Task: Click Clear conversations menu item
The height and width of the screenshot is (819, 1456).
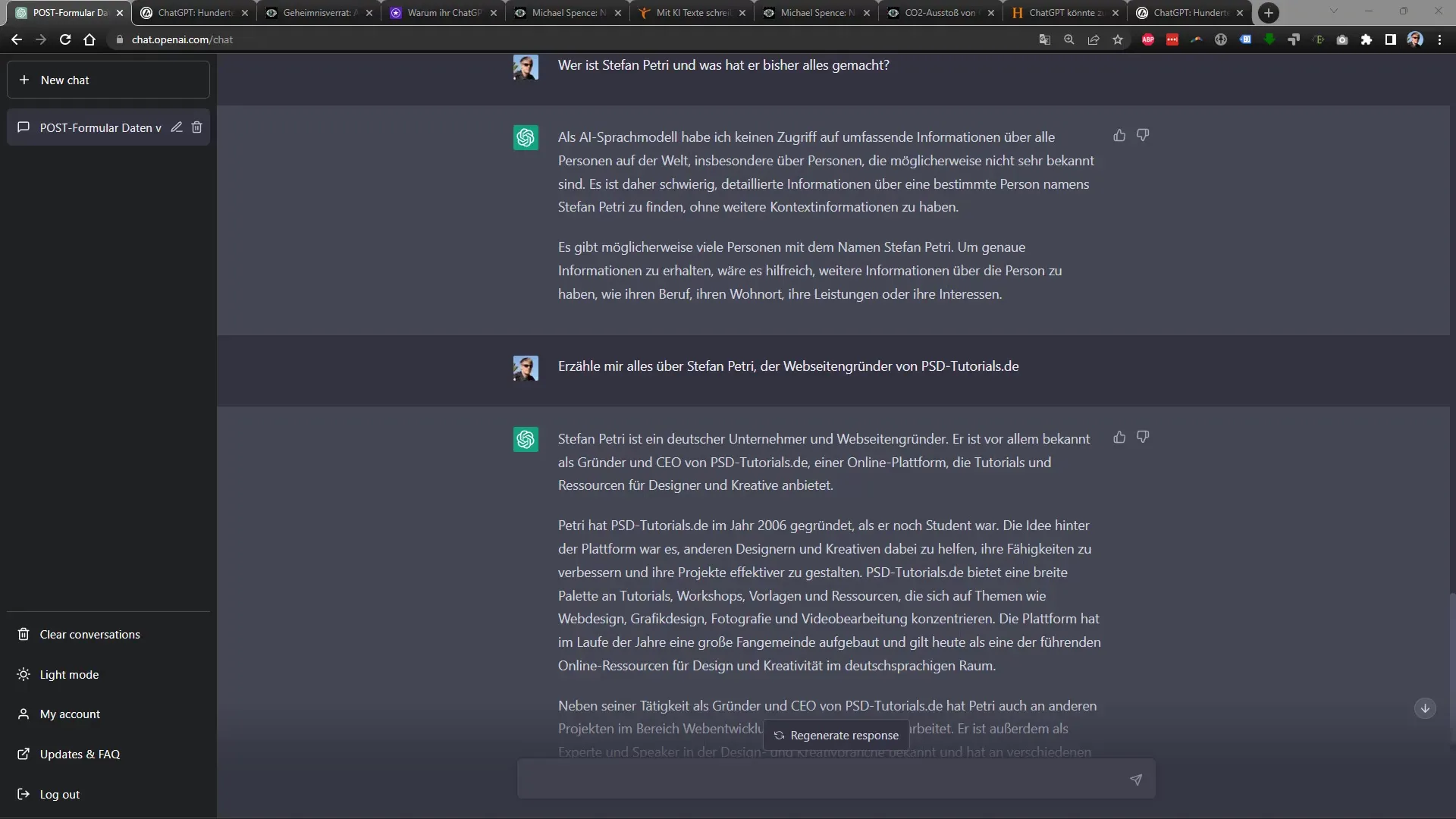Action: coord(90,634)
